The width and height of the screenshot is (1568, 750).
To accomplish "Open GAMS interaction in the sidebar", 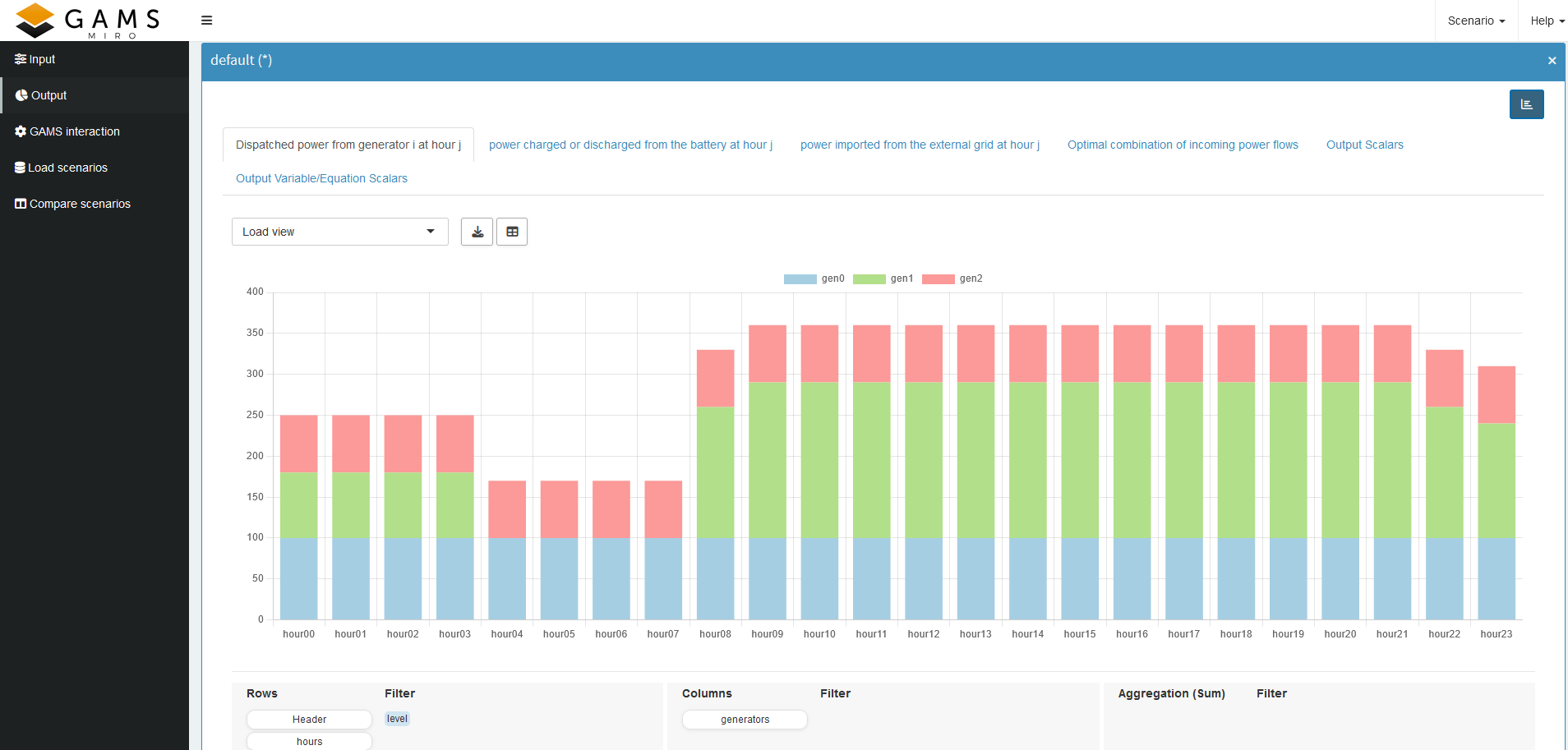I will click(73, 131).
